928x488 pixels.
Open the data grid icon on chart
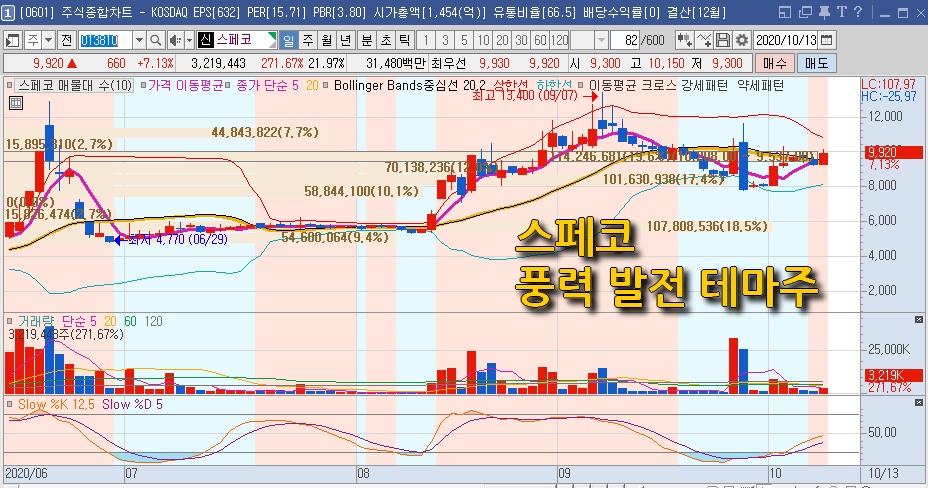coord(16,104)
